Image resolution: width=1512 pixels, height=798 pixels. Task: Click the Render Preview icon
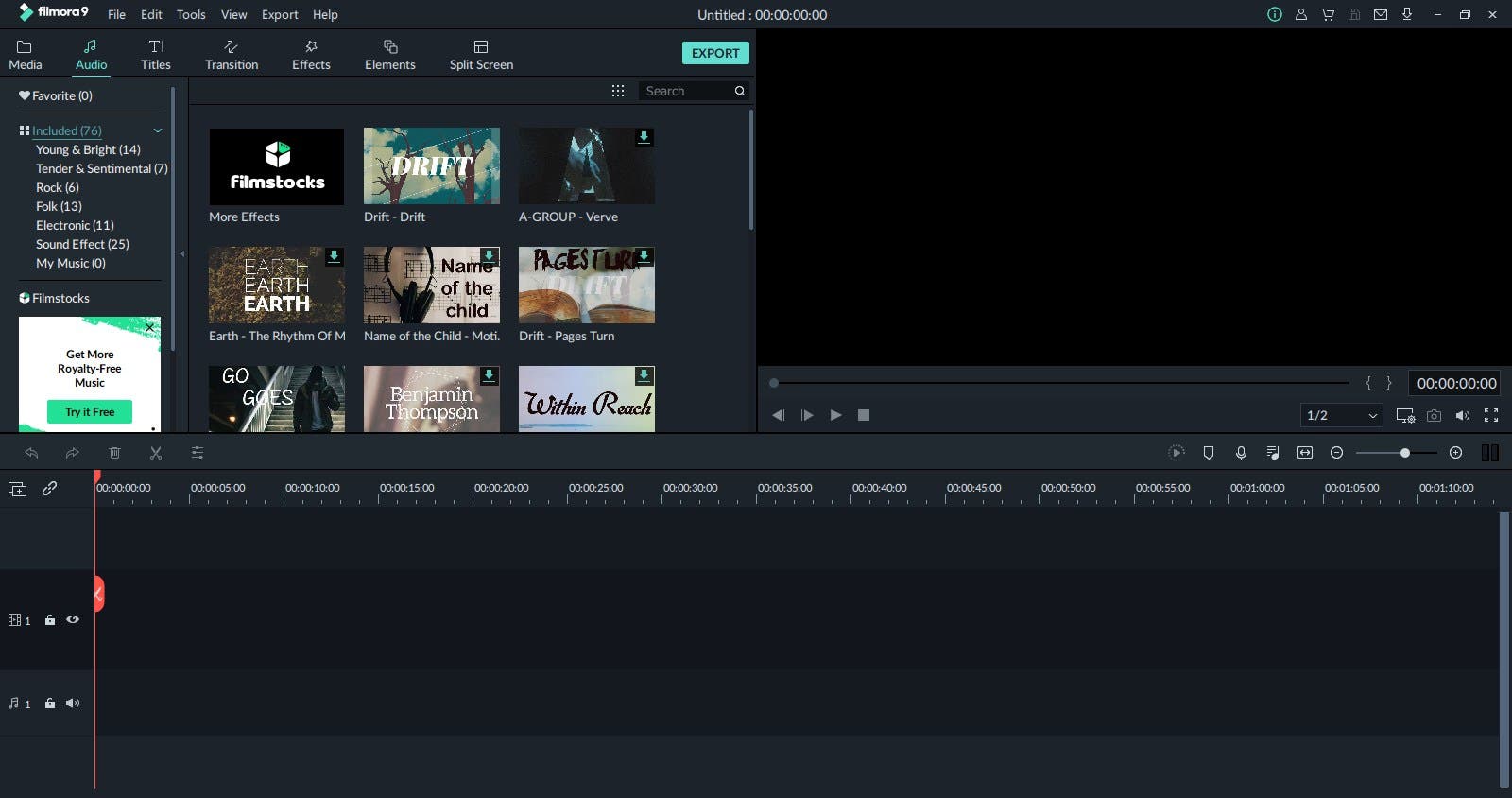[1177, 453]
